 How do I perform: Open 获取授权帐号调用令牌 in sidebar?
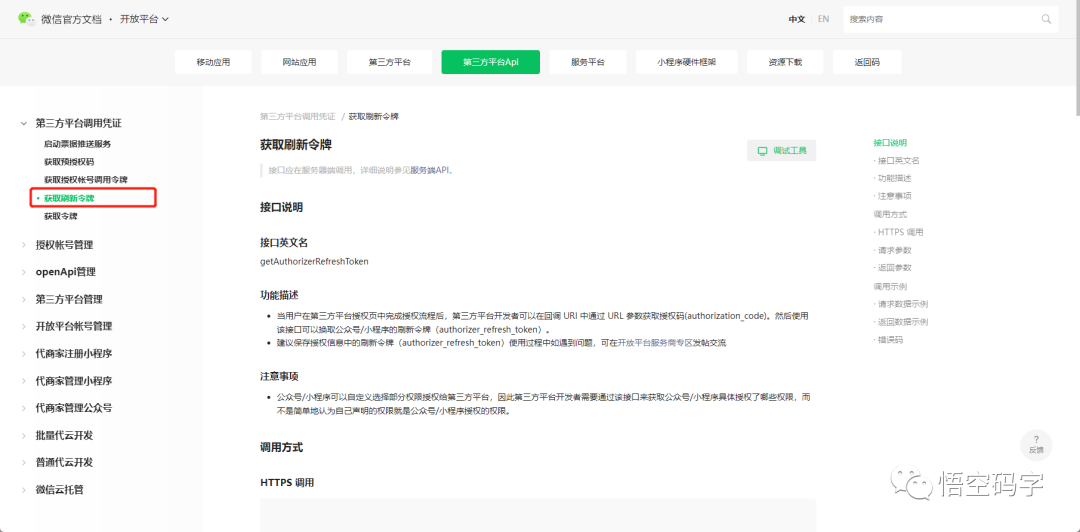click(85, 180)
